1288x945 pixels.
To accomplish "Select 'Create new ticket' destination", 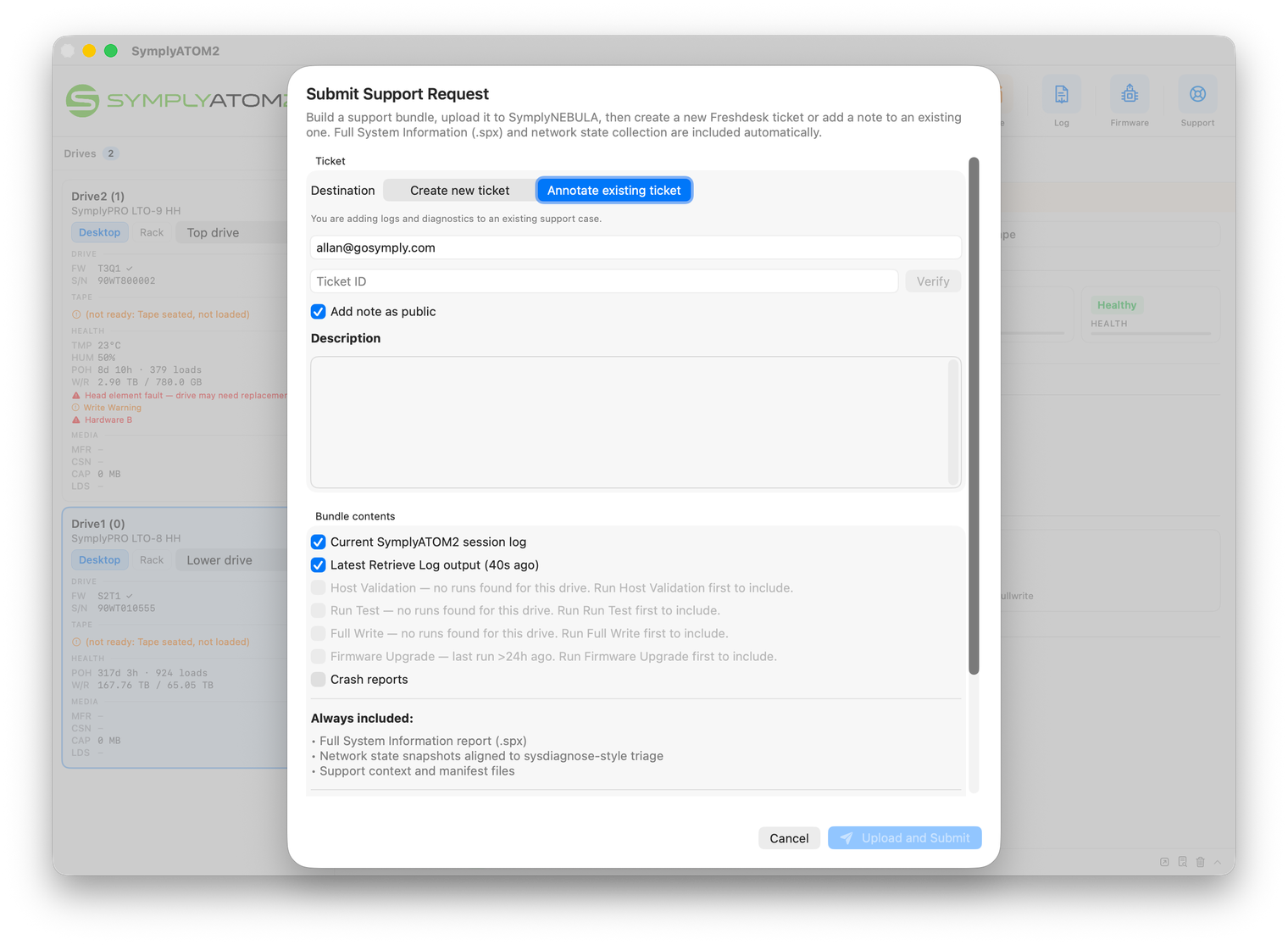I will (x=459, y=191).
